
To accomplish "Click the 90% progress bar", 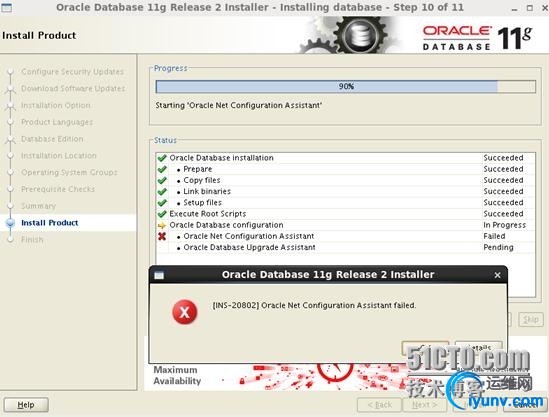I will click(x=346, y=86).
